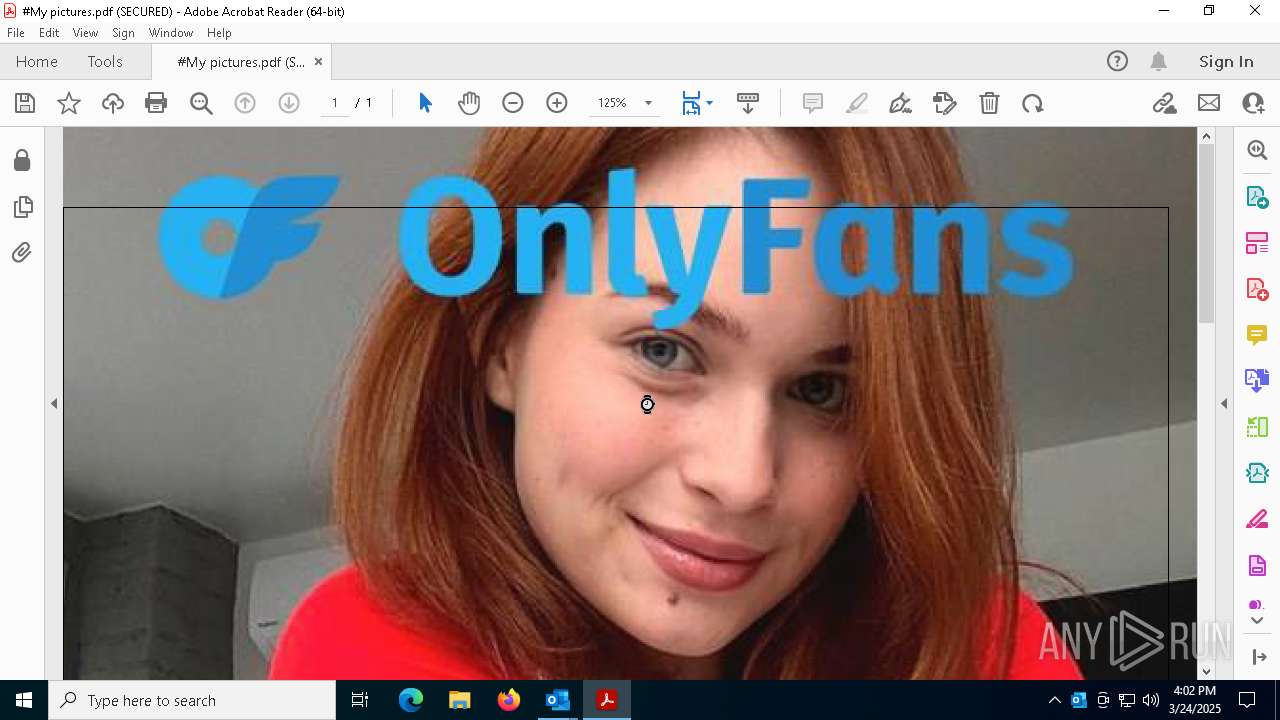The height and width of the screenshot is (720, 1280).
Task: Open the Combine Files tool in right pane
Action: 1257,381
